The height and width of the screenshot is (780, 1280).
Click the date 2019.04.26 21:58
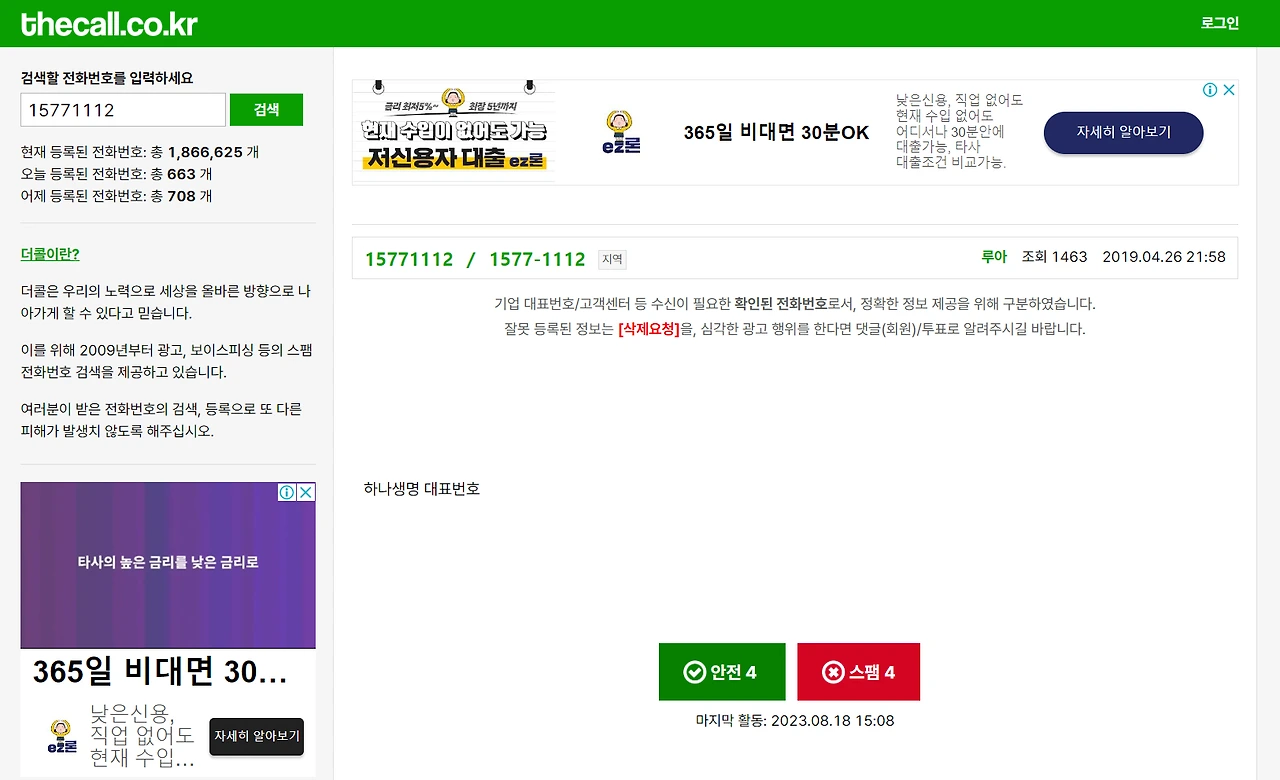coord(1164,257)
